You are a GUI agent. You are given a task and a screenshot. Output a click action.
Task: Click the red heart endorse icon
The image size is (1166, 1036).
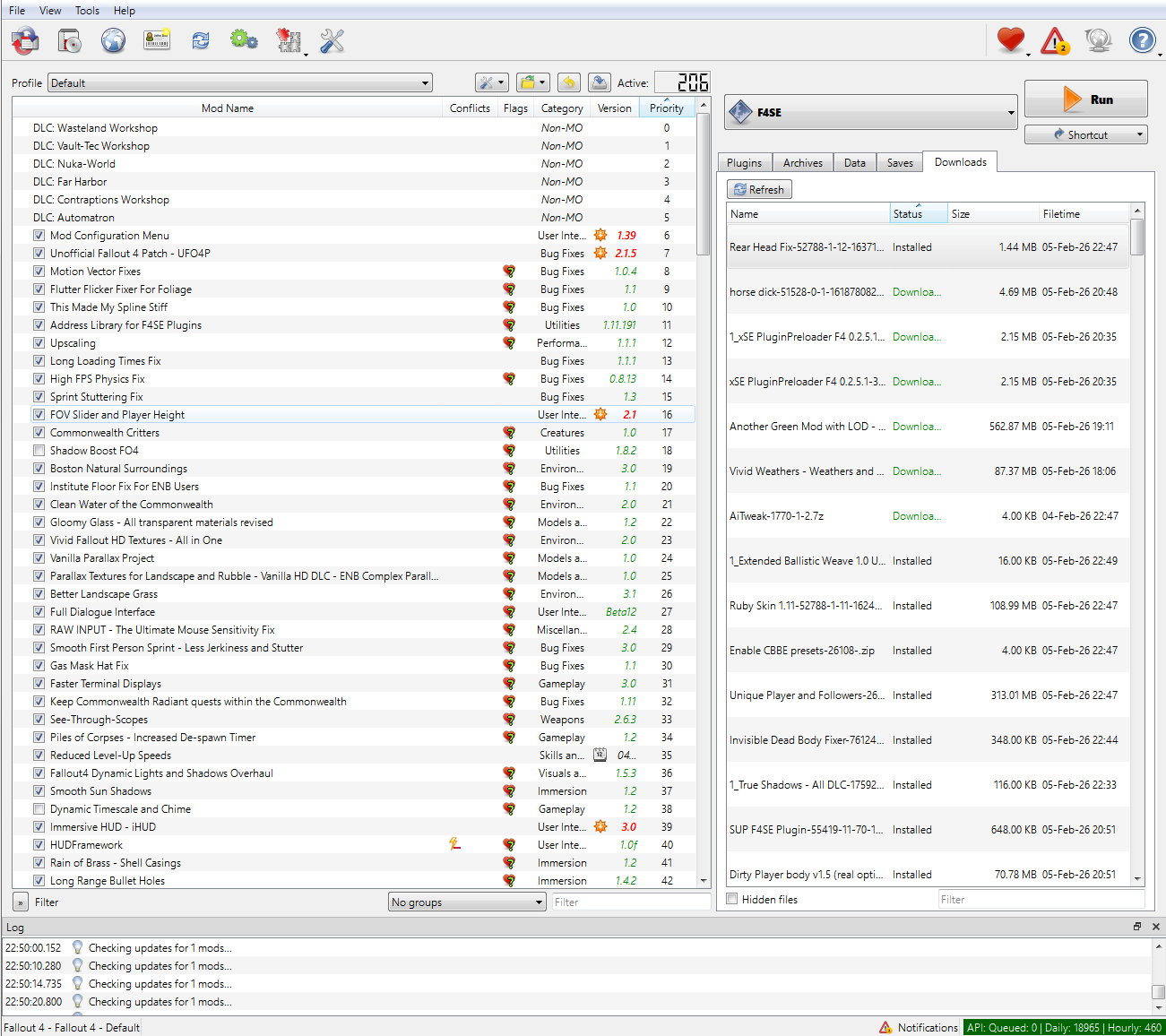[1010, 40]
